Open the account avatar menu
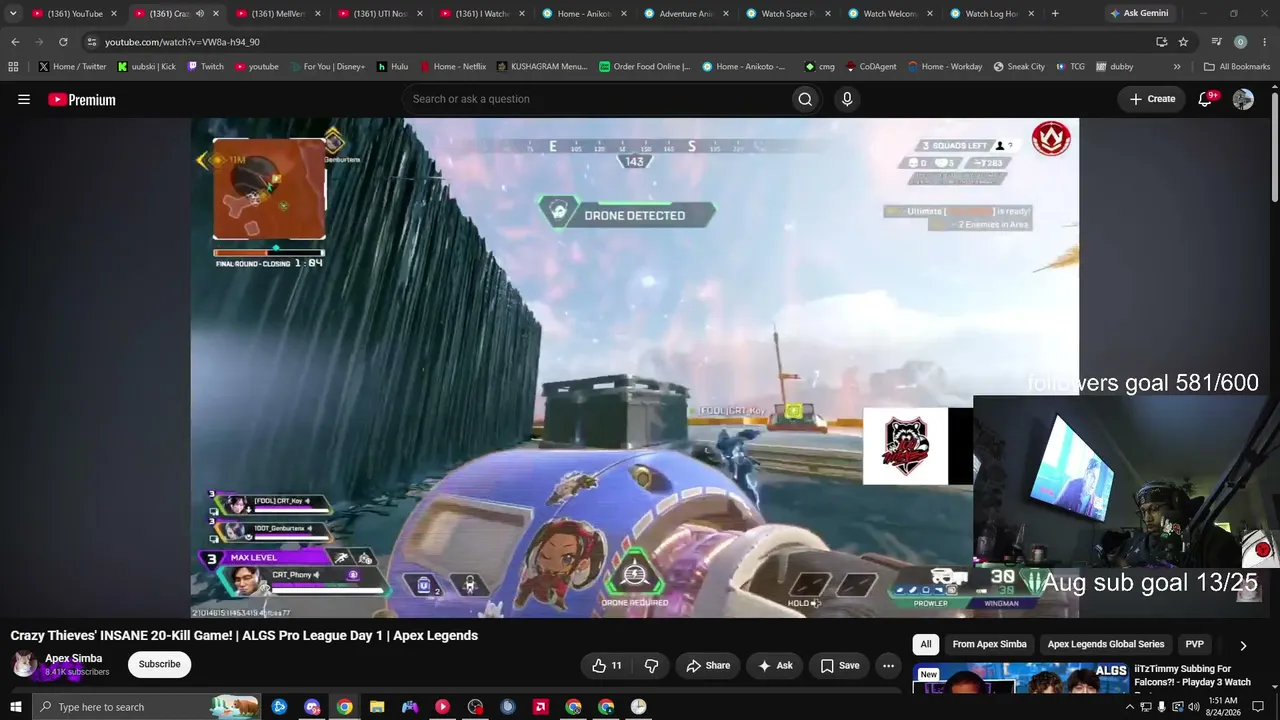The image size is (1280, 720). tap(1243, 99)
